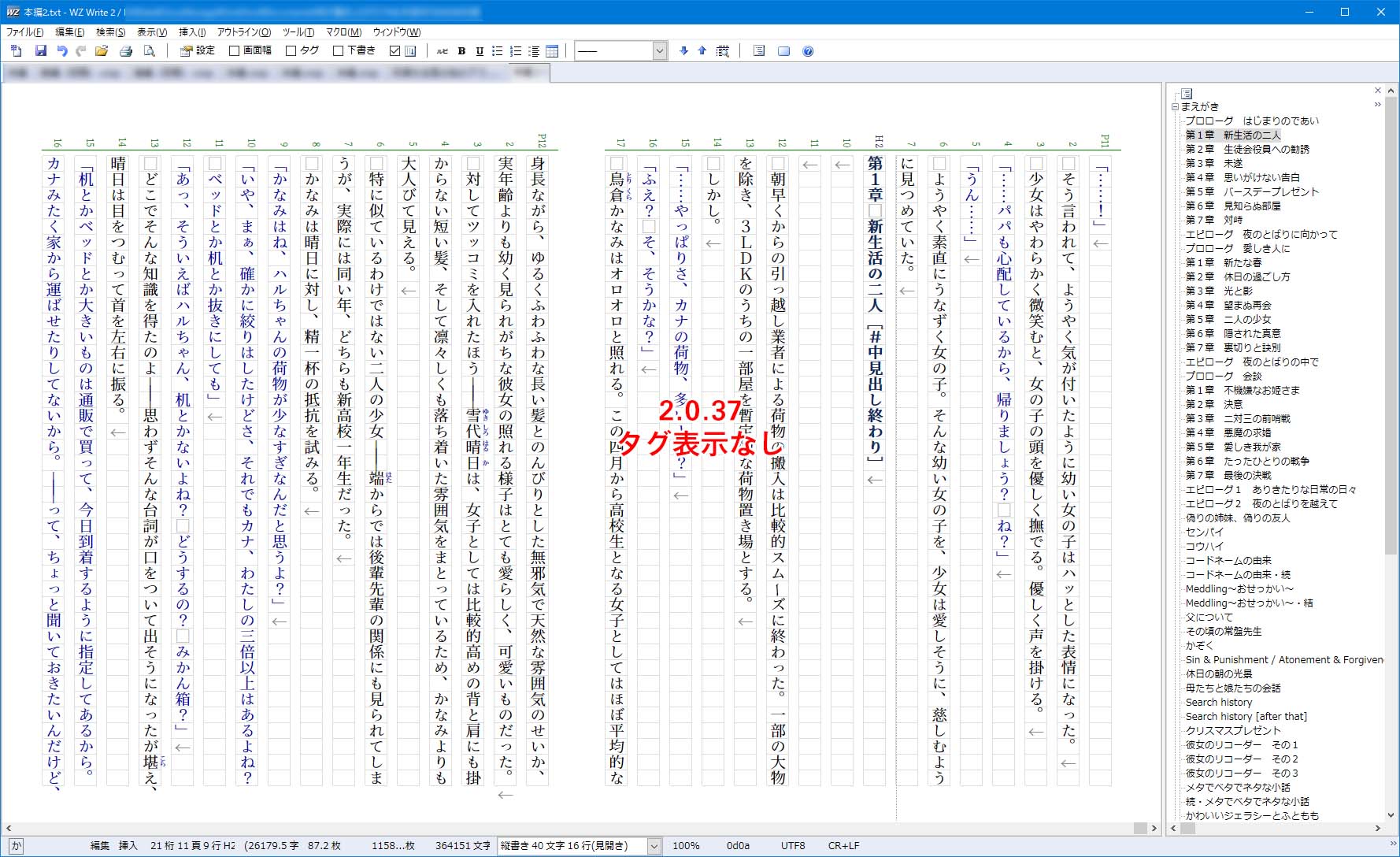Click the CR+LF line ending status

tap(843, 846)
